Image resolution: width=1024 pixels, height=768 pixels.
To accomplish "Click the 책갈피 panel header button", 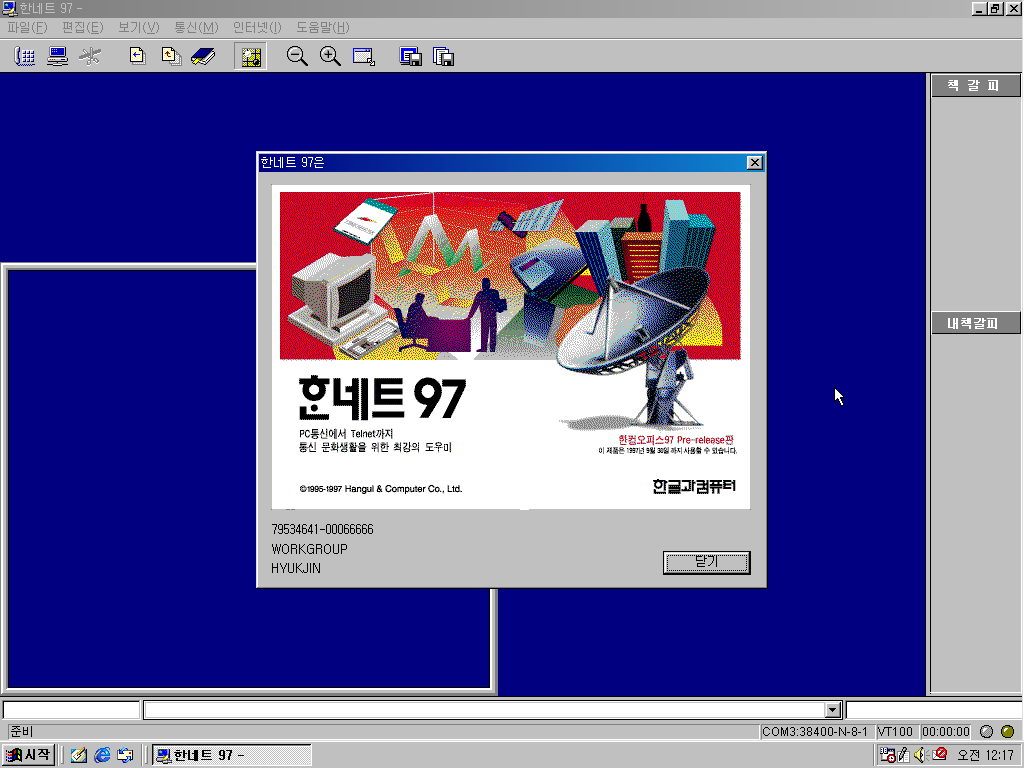I will pyautogui.click(x=975, y=86).
